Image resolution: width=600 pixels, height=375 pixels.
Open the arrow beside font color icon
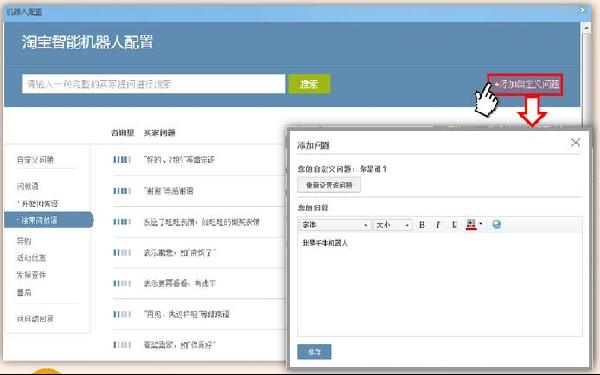(x=481, y=224)
